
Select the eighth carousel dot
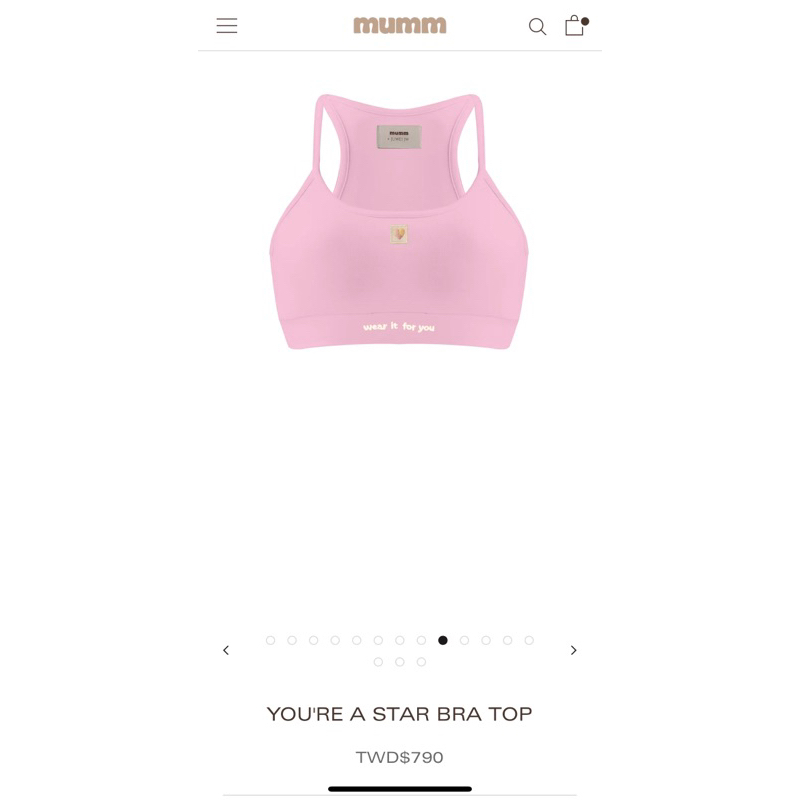coord(421,640)
